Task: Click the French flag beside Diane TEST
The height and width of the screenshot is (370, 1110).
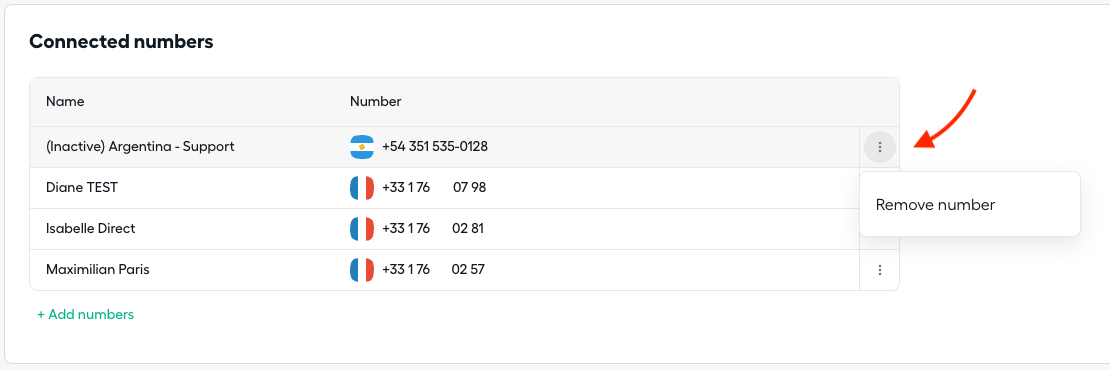Action: (362, 188)
